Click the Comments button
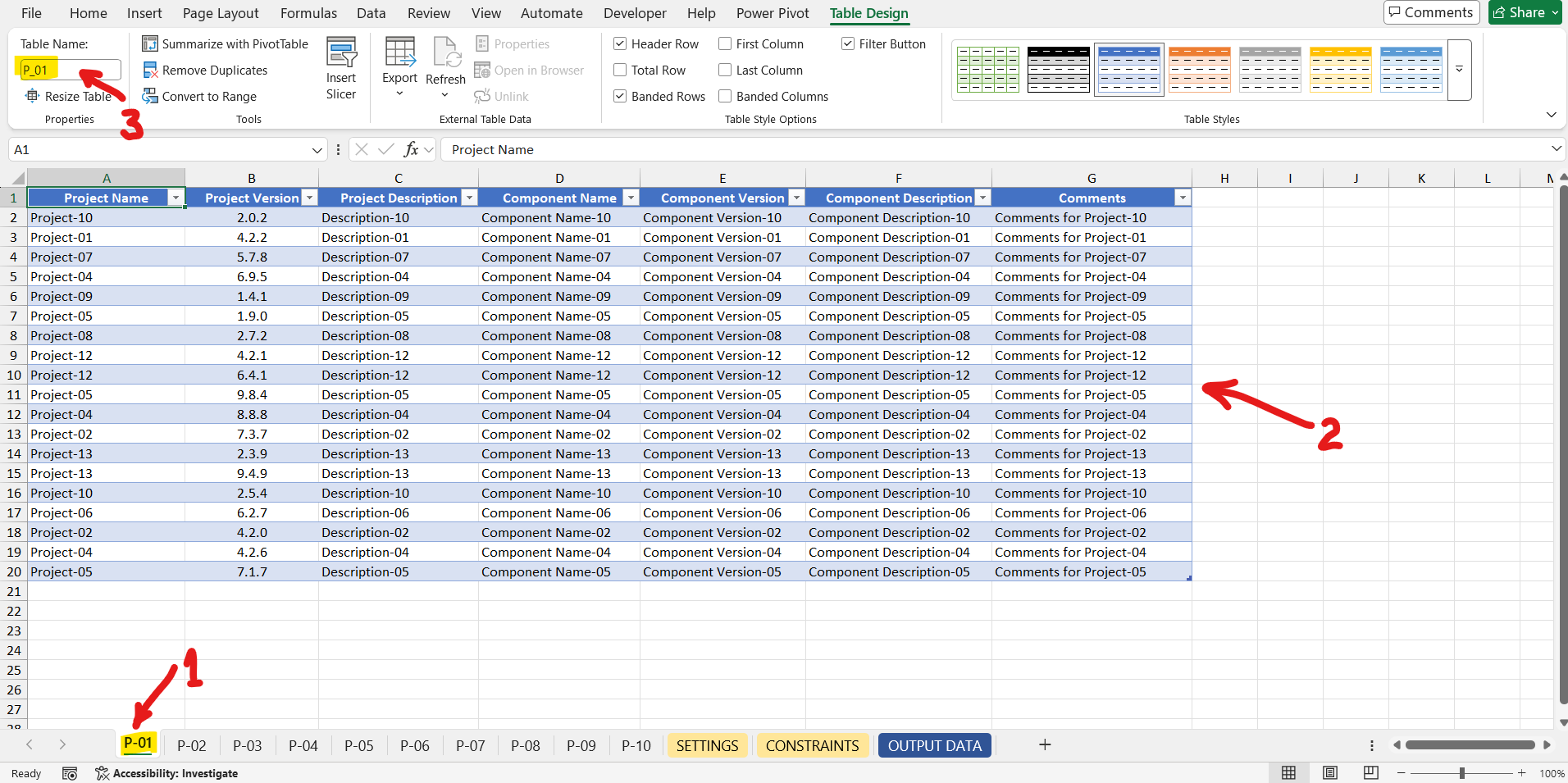1568x783 pixels. click(1431, 12)
